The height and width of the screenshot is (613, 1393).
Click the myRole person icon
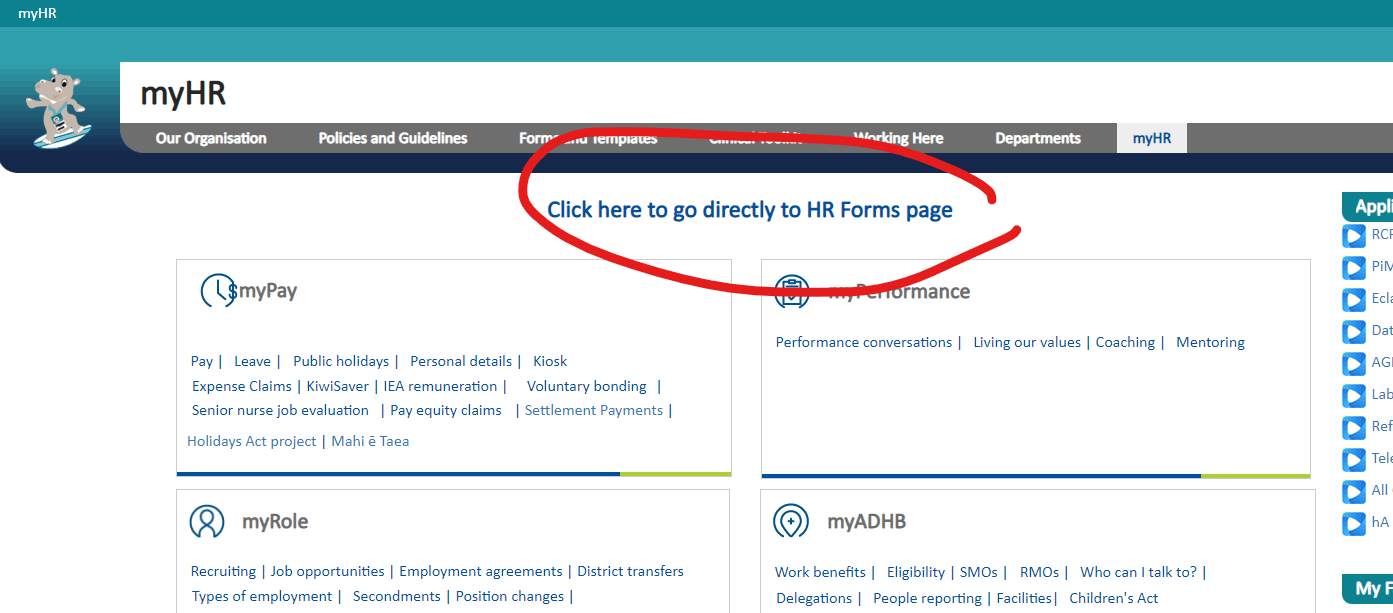[207, 522]
